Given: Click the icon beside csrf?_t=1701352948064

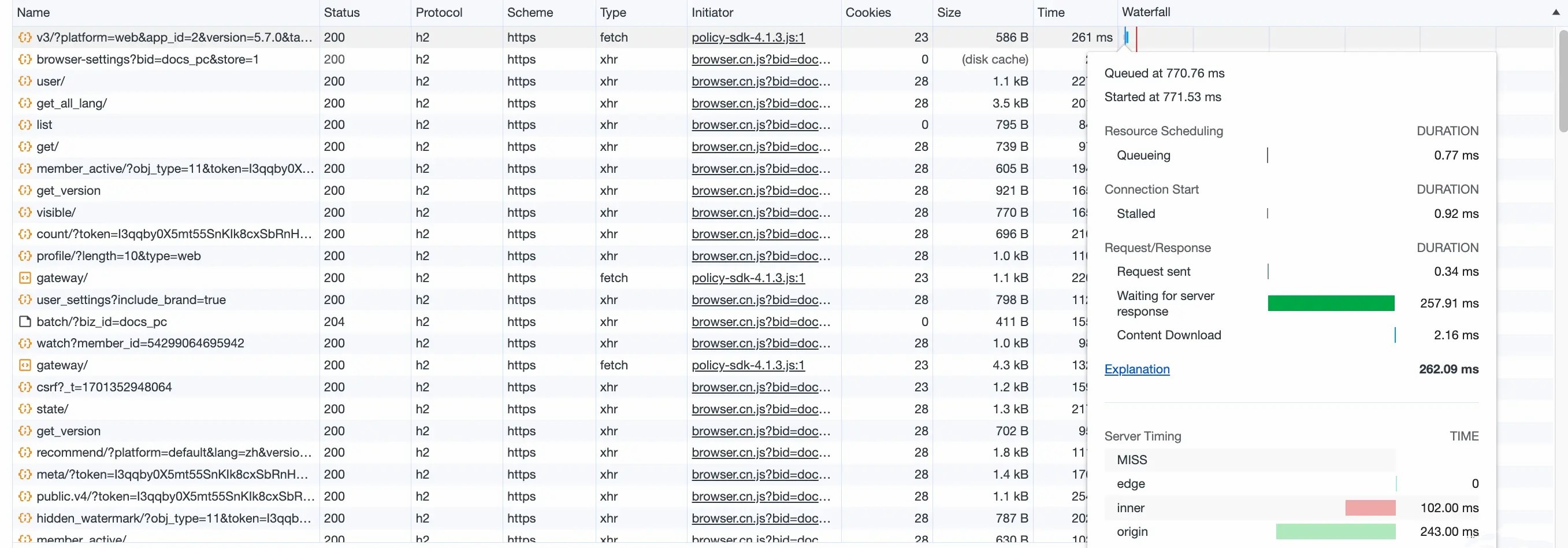Looking at the screenshot, I should coord(24,387).
